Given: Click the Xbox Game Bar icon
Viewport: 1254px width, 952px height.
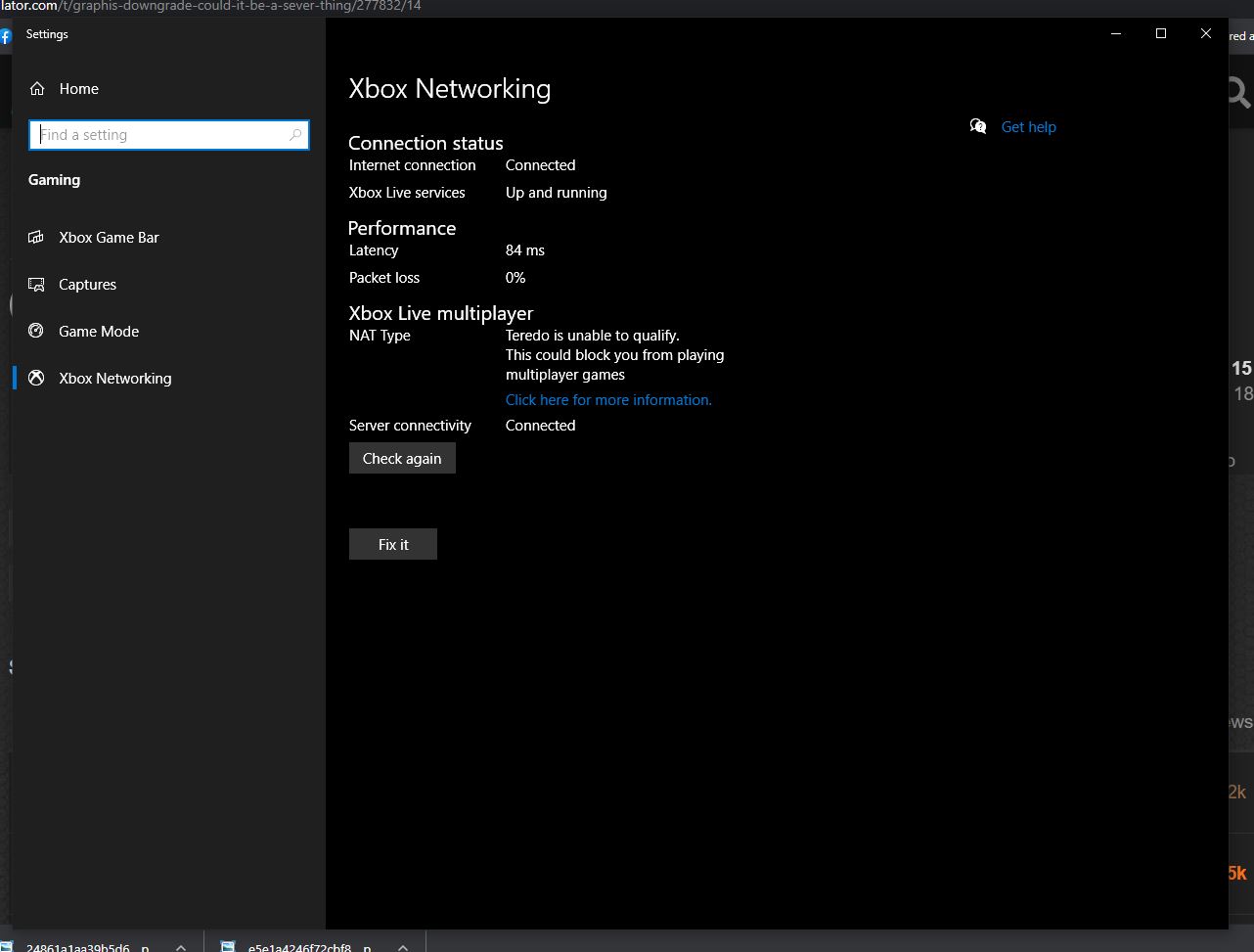Looking at the screenshot, I should point(37,238).
